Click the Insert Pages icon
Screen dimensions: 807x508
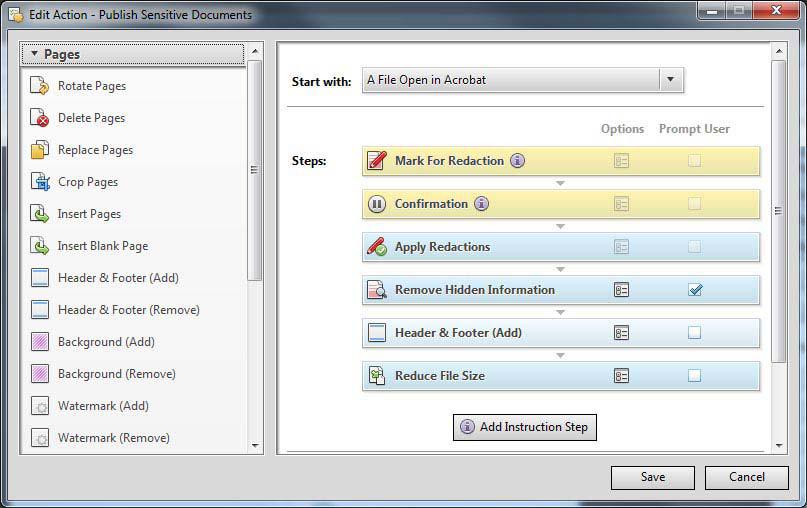[39, 213]
